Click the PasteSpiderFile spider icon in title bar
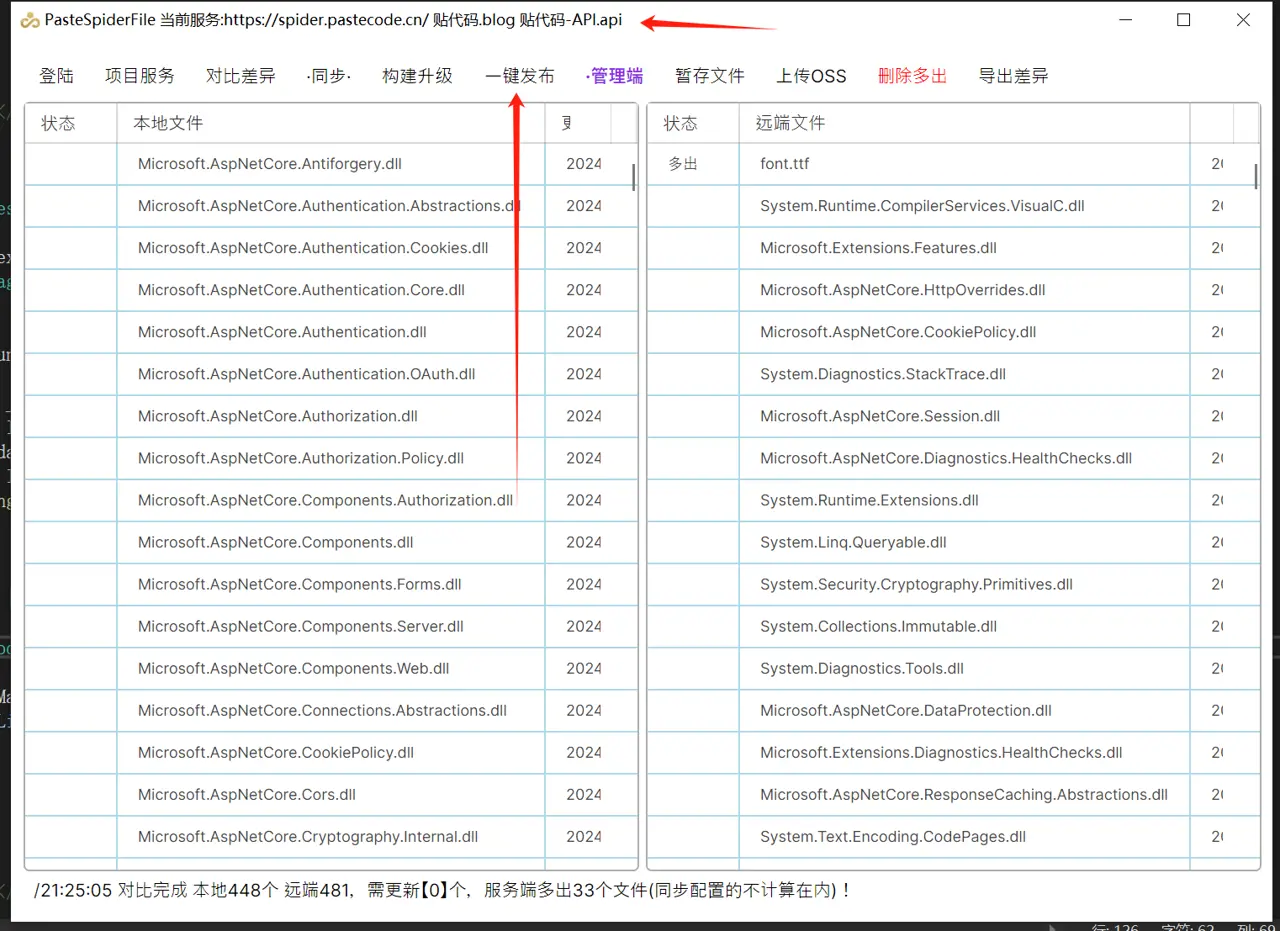 (x=28, y=19)
